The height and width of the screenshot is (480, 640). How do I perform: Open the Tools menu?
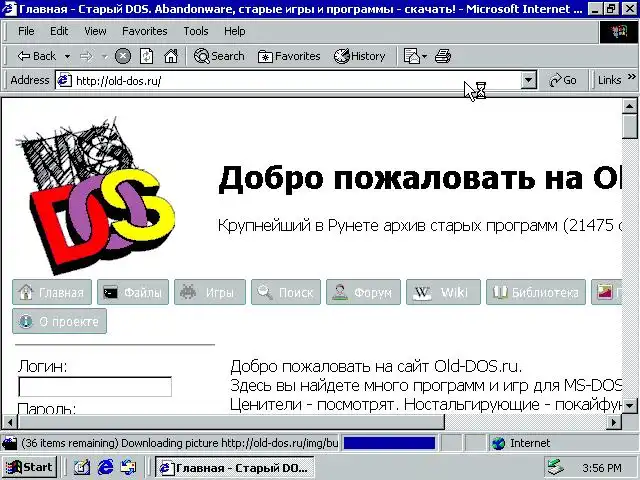(196, 31)
